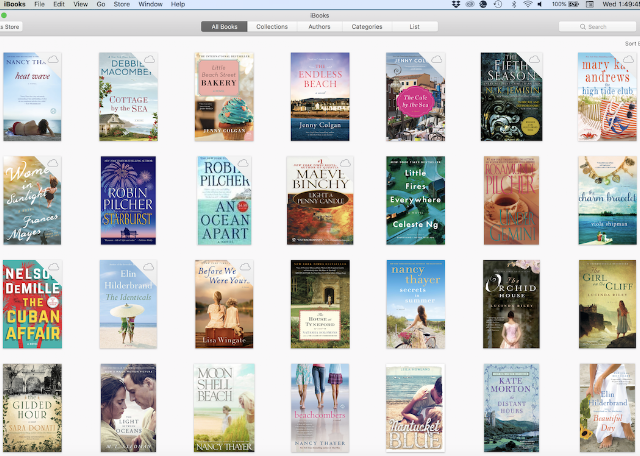Open the Window menu

coord(150,4)
